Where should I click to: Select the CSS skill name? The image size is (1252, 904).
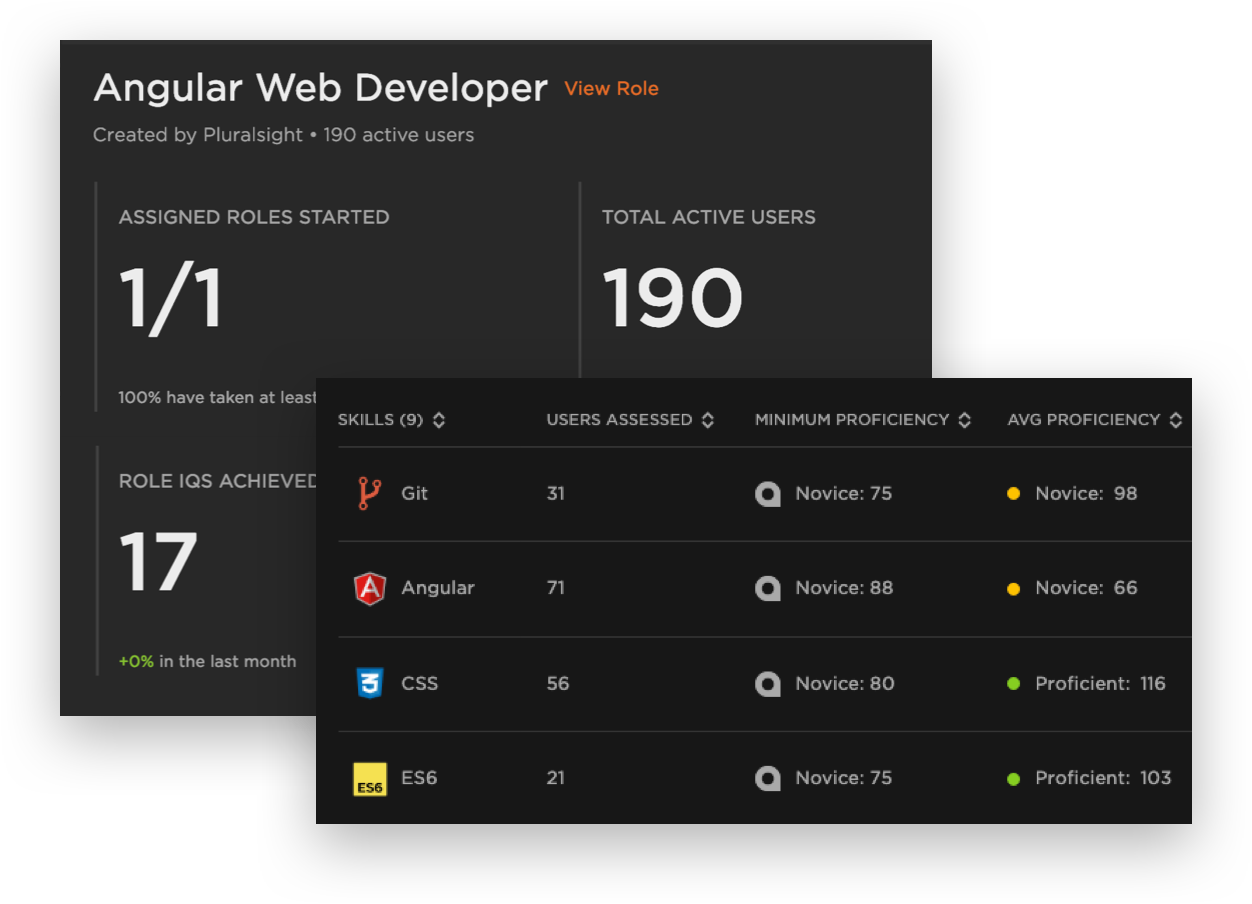point(420,684)
